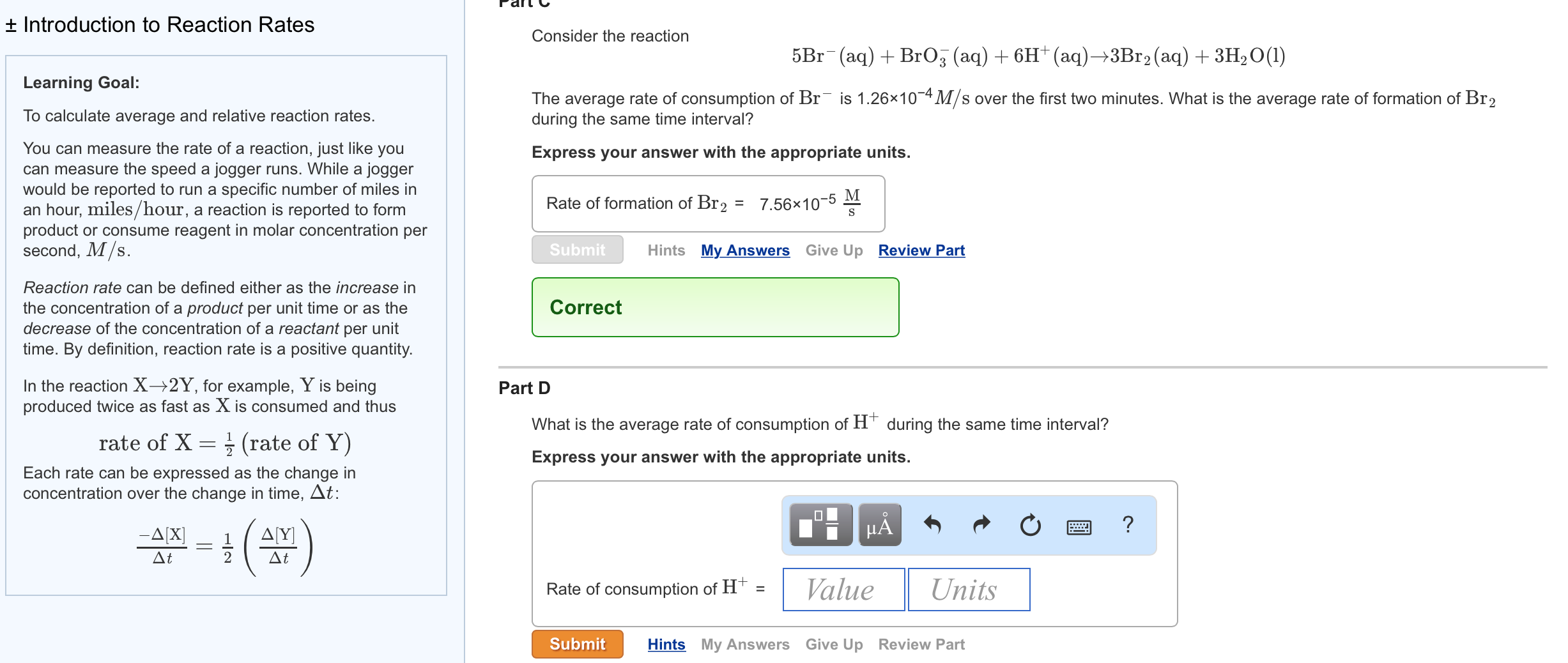Click the Units input field in Part D
Screen dimensions: 1568x663
click(968, 589)
